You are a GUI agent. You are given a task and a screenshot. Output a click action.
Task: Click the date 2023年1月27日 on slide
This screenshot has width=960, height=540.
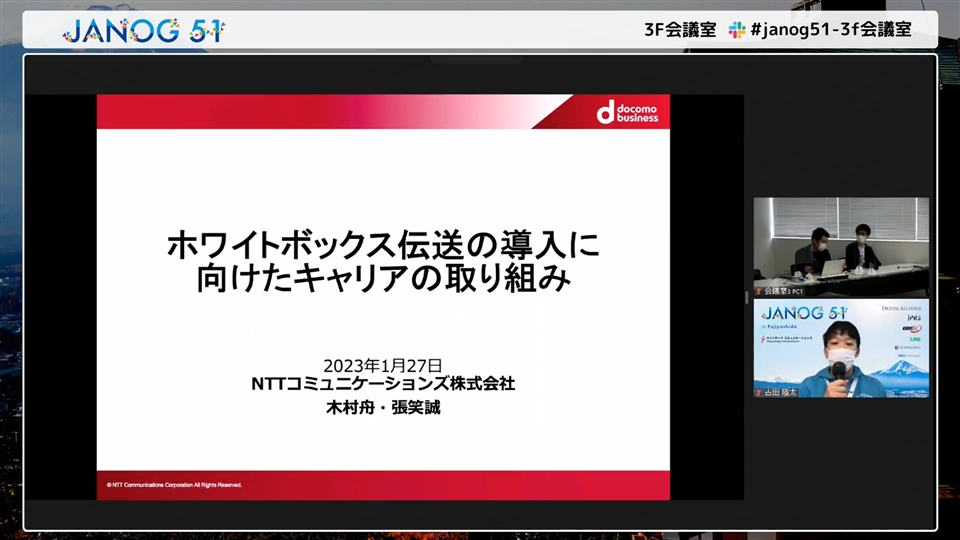pos(383,366)
